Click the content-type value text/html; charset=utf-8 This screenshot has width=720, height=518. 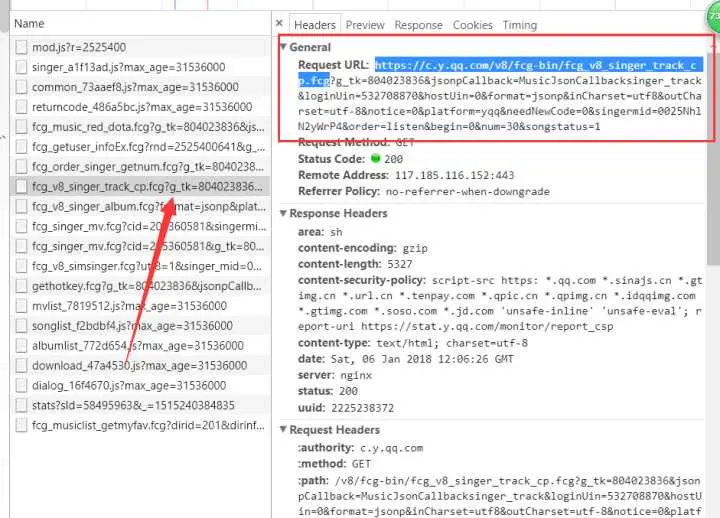(452, 343)
